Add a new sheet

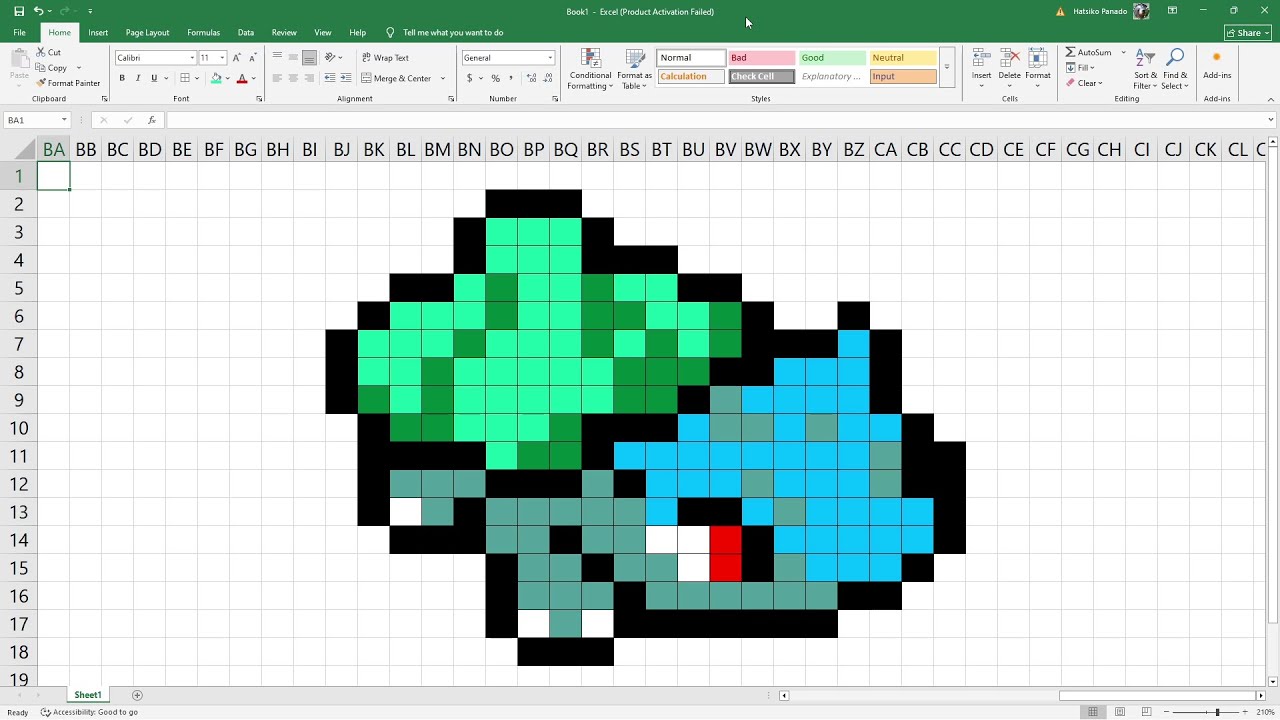pos(137,695)
